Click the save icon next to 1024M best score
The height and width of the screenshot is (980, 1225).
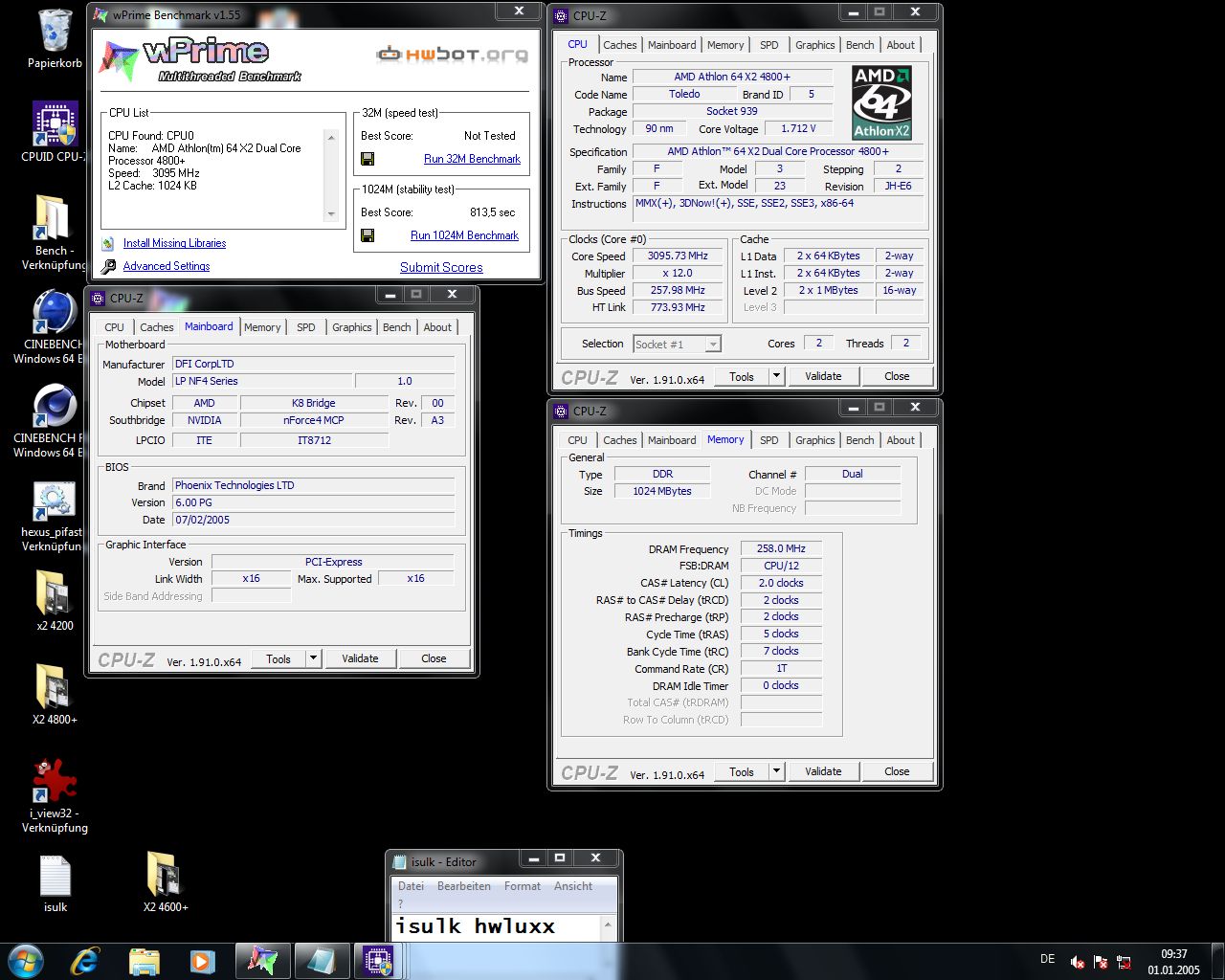367,235
